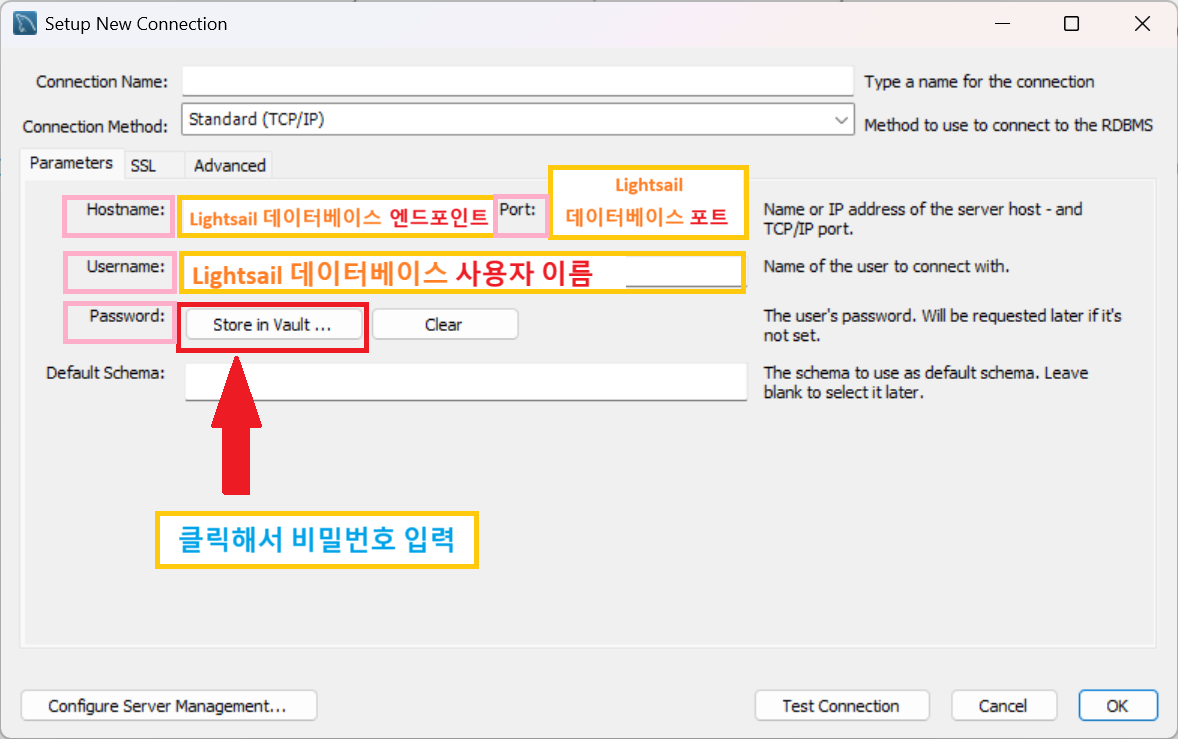The height and width of the screenshot is (739, 1178).
Task: Click the Username input field
Action: point(462,273)
